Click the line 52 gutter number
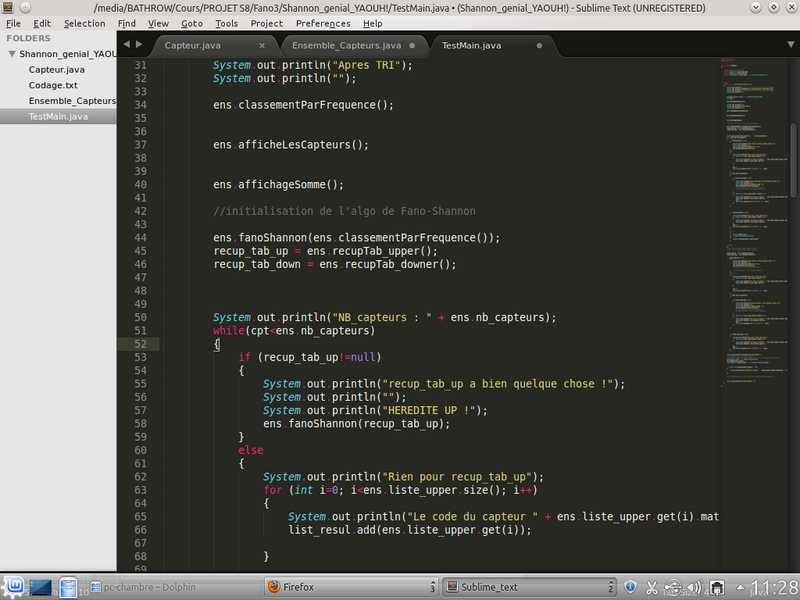The height and width of the screenshot is (600, 800). (139, 344)
